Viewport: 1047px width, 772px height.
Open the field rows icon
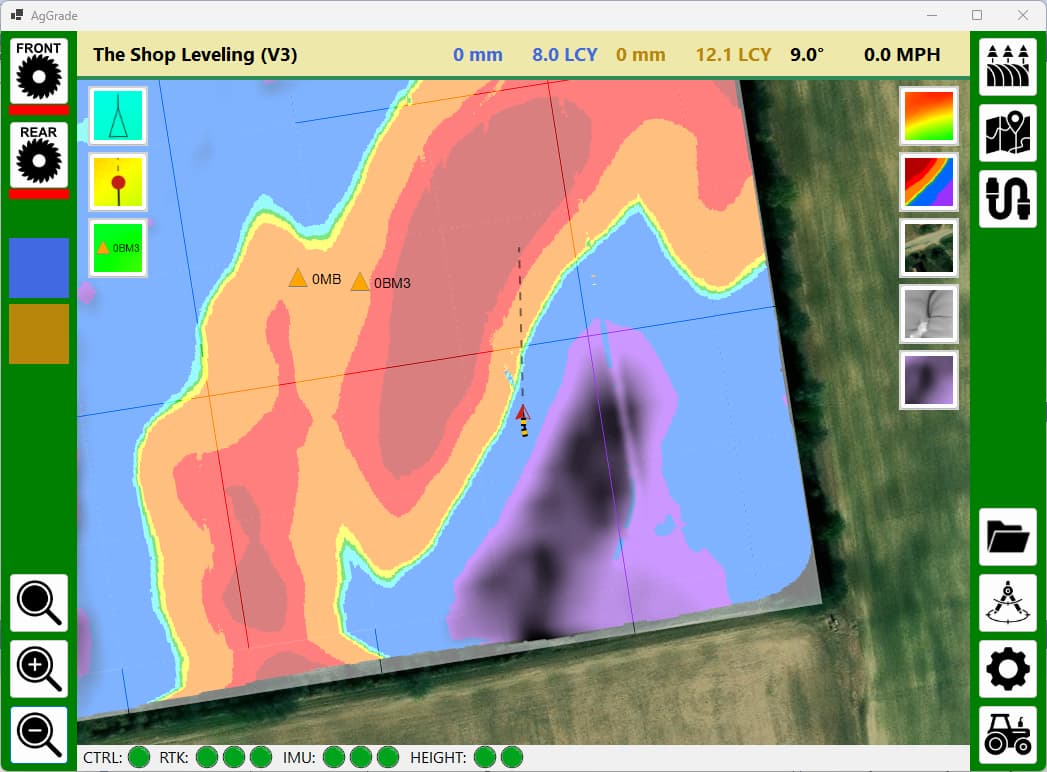click(1007, 67)
